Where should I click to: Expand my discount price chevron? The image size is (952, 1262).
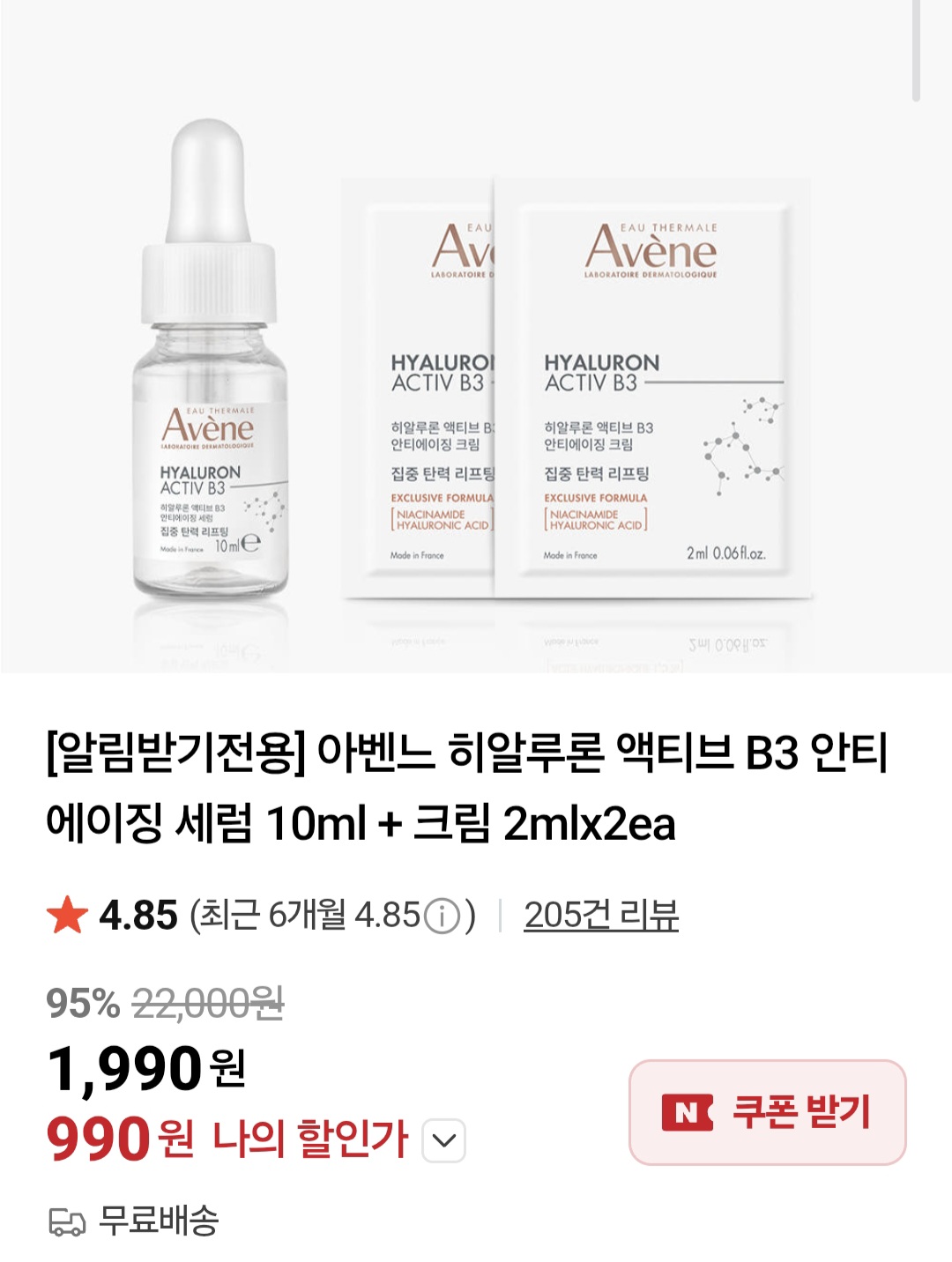coord(444,1140)
